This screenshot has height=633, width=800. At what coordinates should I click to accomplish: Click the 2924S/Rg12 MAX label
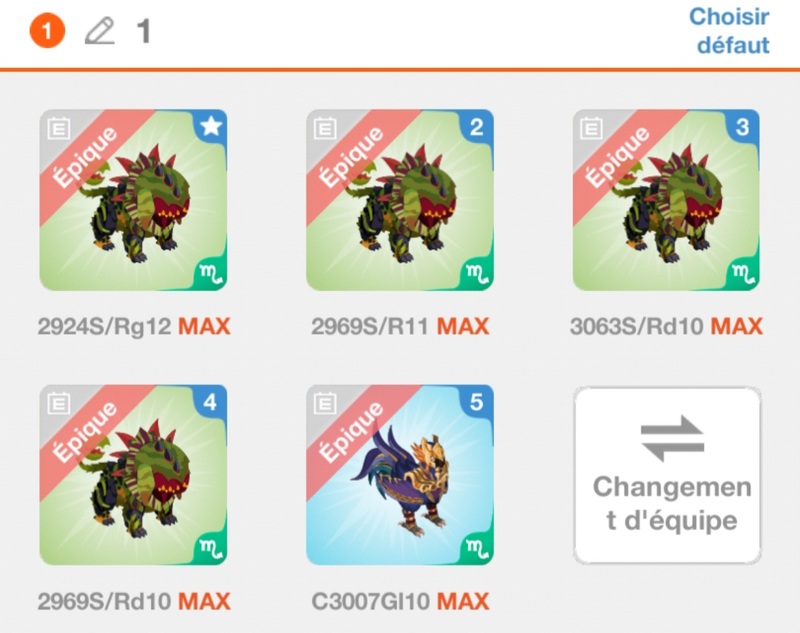point(134,326)
